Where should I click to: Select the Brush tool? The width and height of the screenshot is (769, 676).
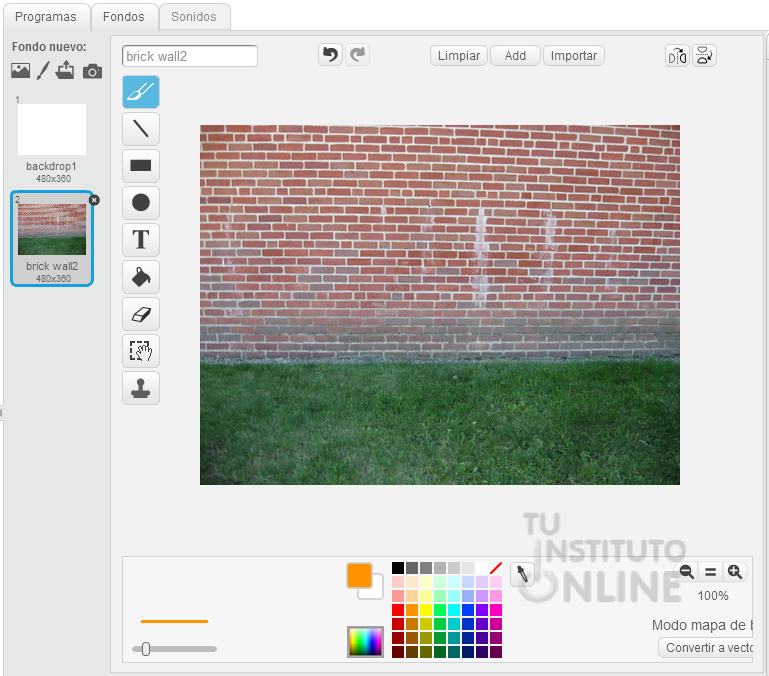[141, 92]
